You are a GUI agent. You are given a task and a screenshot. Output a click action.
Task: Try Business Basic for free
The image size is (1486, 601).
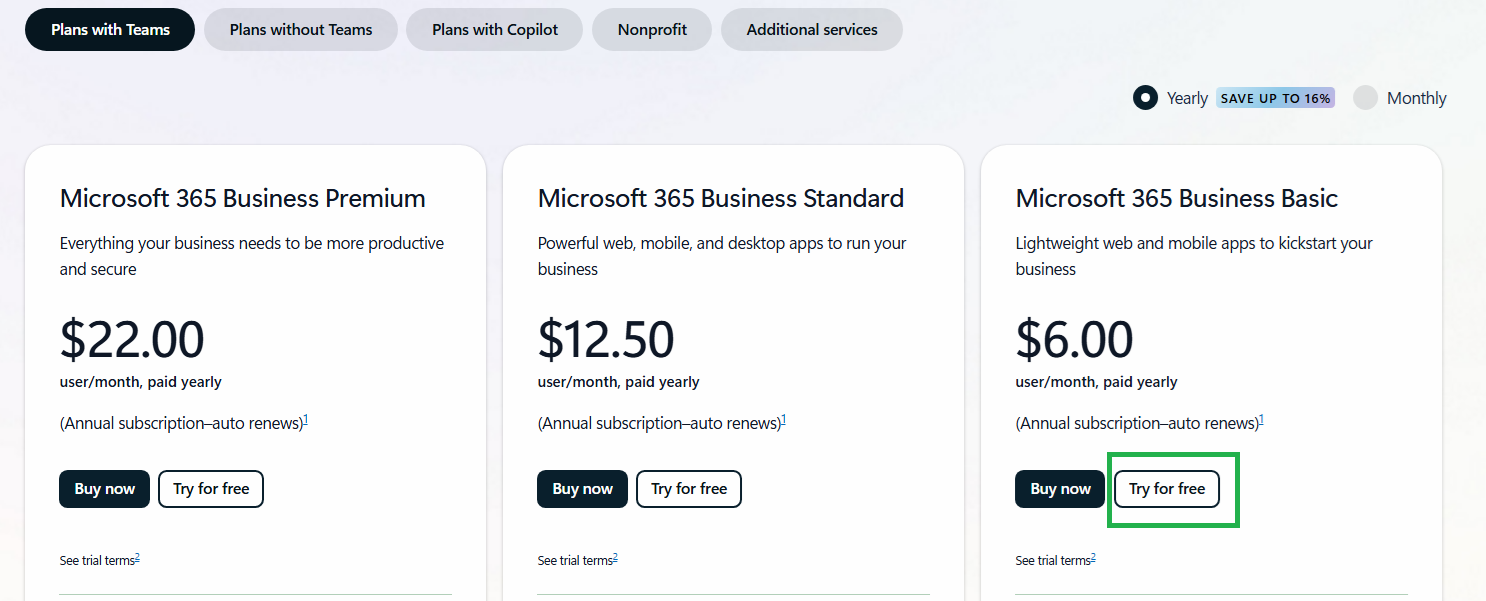(x=1167, y=489)
